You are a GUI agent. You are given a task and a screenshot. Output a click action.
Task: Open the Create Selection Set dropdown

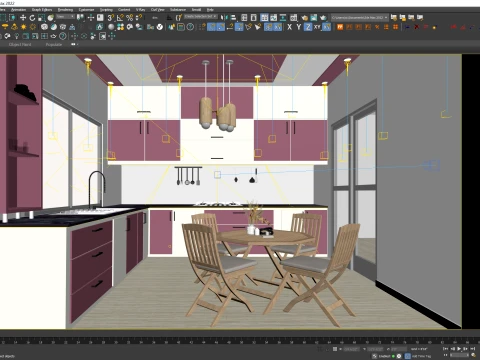point(201,17)
